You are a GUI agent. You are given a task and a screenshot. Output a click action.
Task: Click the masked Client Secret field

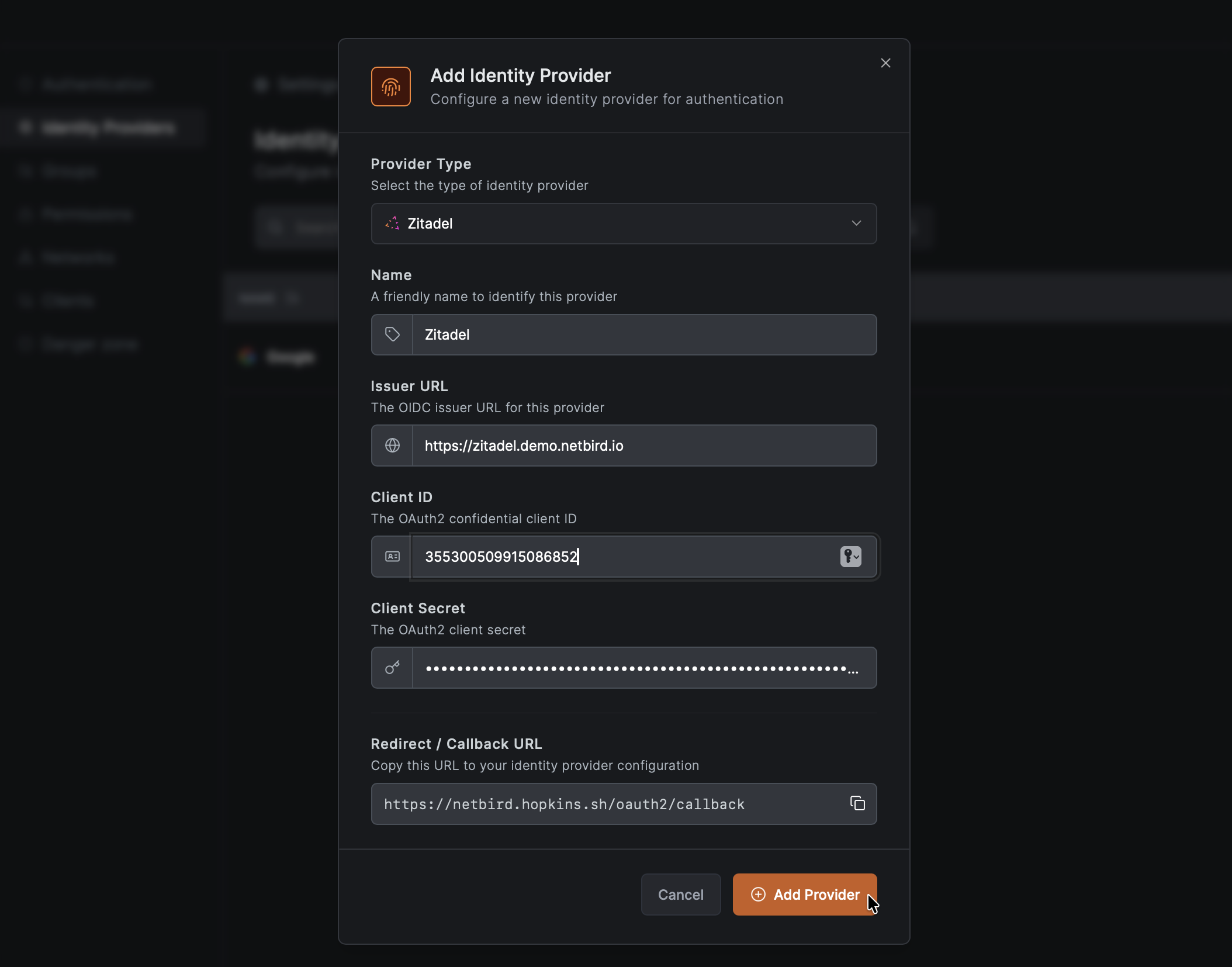coord(637,668)
